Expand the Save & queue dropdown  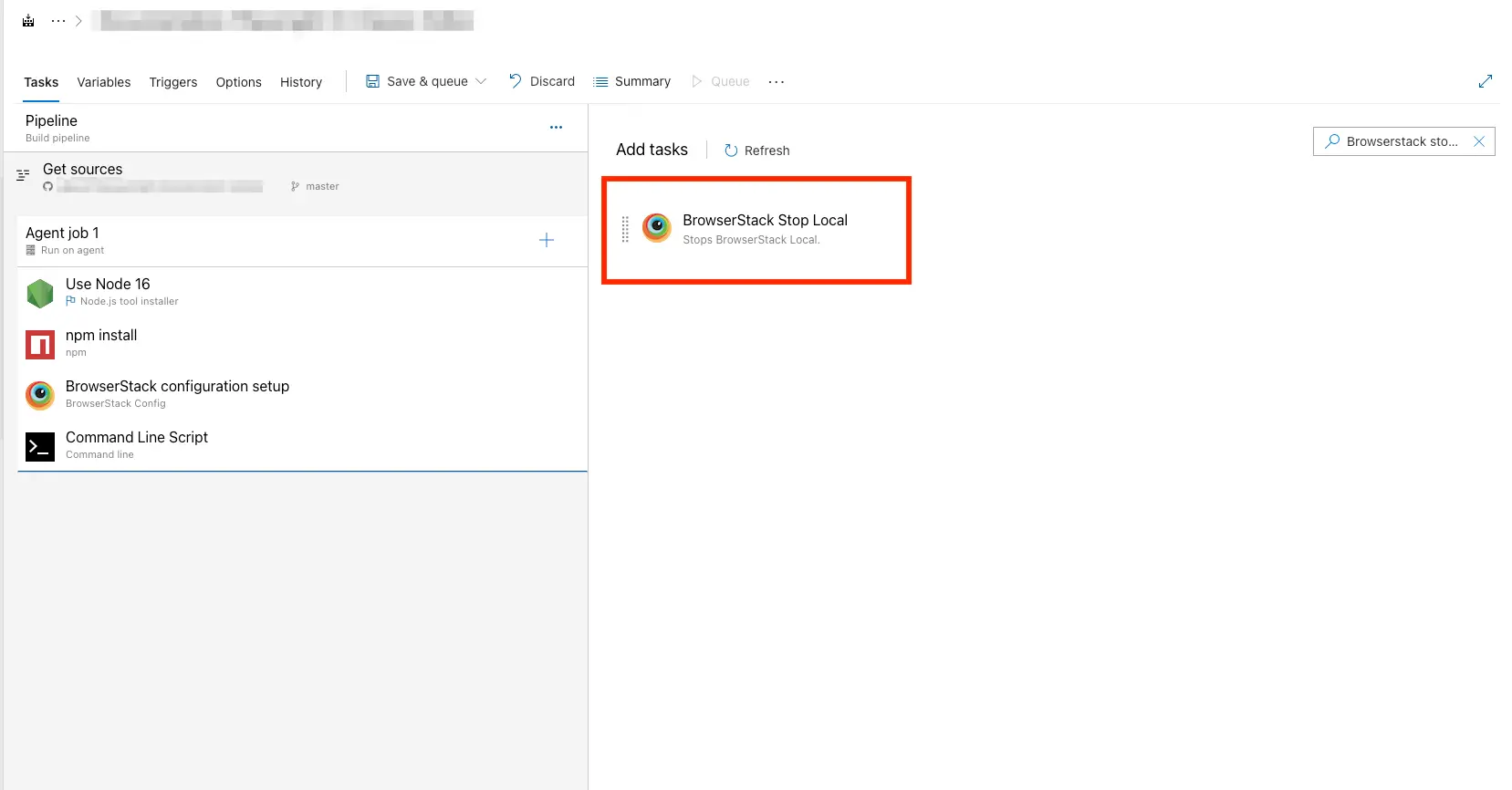[x=481, y=81]
